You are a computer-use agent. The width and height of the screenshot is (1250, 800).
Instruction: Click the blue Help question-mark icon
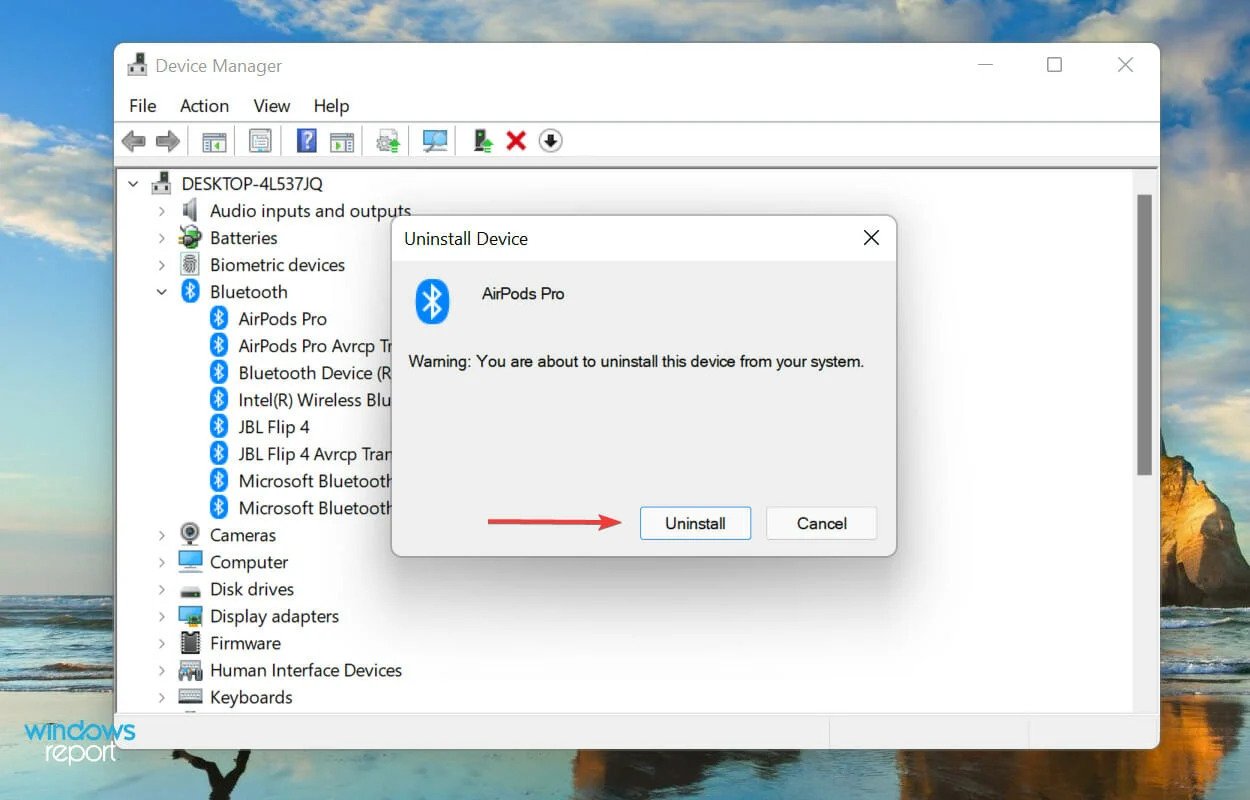coord(307,141)
